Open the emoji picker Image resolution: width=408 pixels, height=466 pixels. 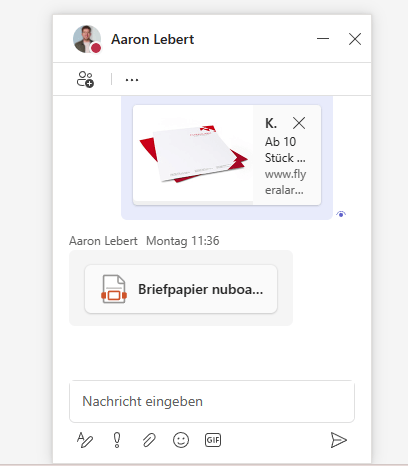181,440
